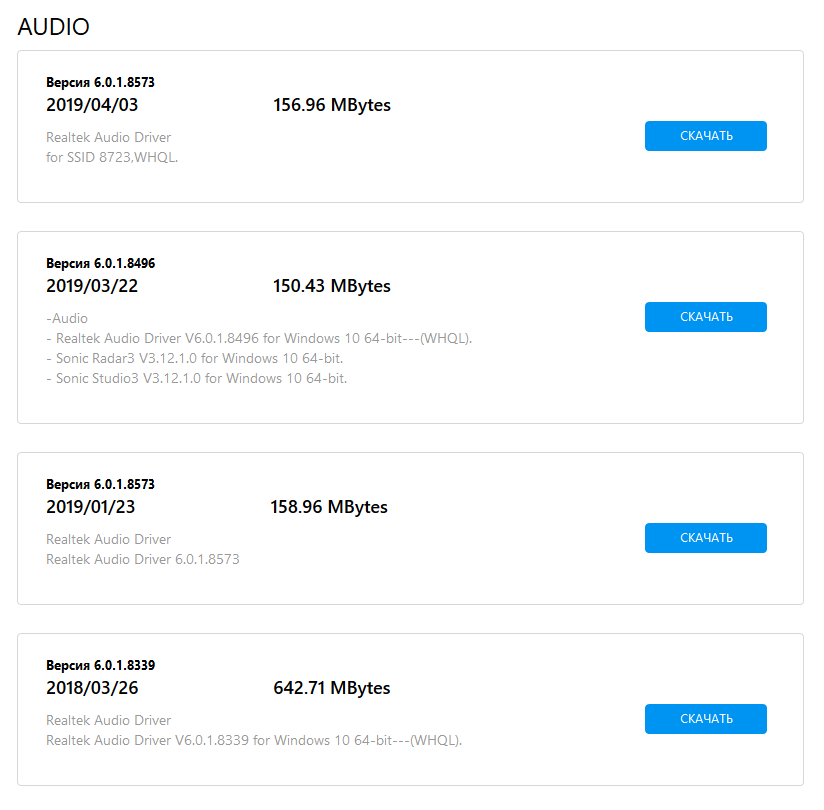
Task: Click the V6.0.1.8339 Windows 10 description line
Action: click(x=254, y=740)
